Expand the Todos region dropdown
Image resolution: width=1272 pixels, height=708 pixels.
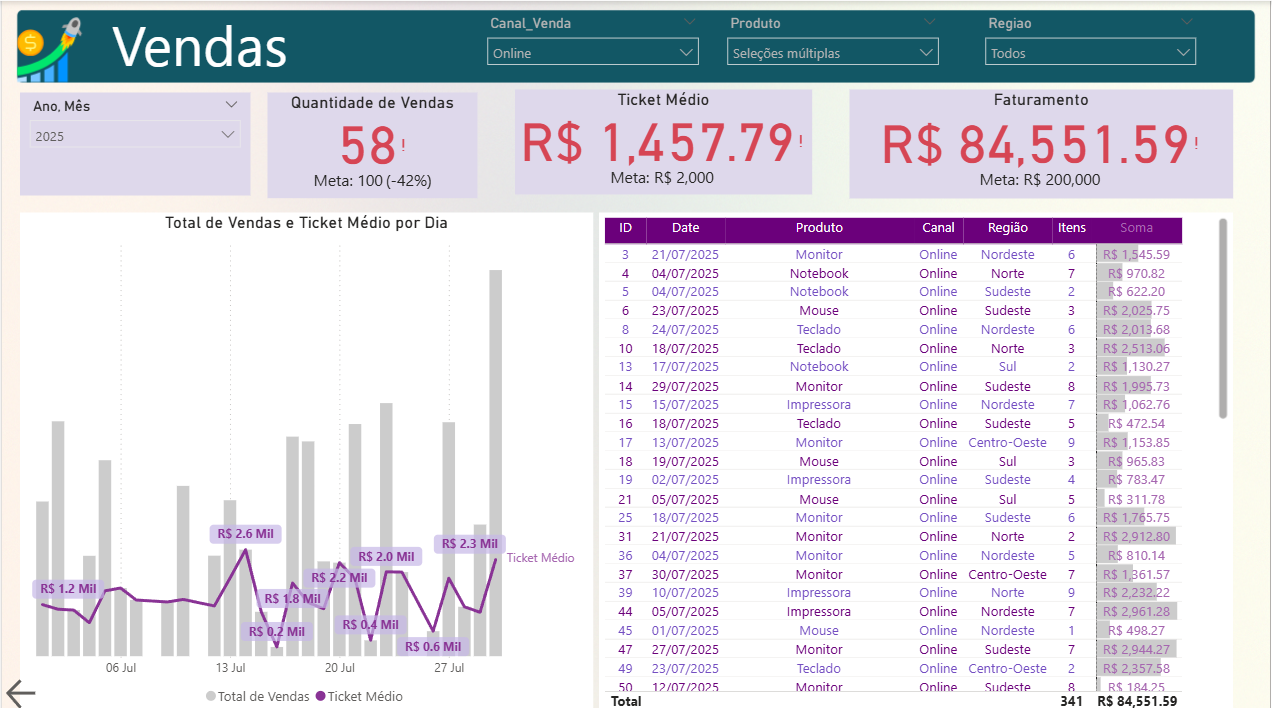pos(1090,52)
